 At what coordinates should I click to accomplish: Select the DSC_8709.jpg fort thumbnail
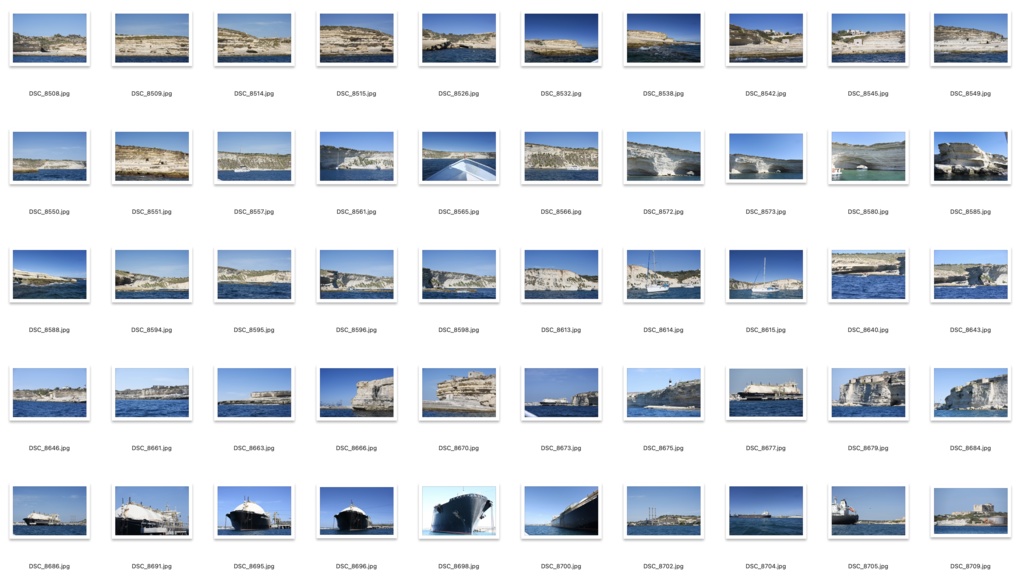970,511
